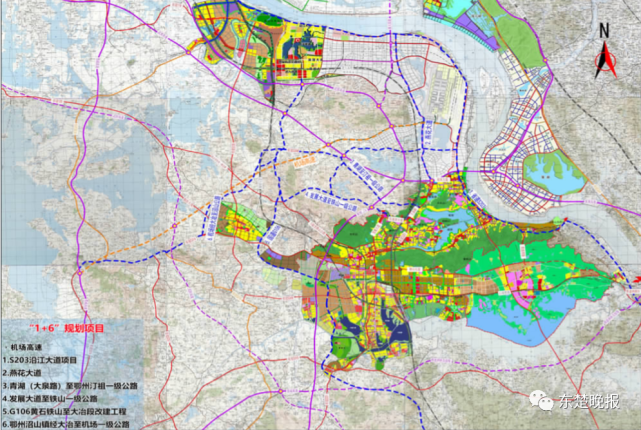This screenshot has width=641, height=430.
Task: Click the '4.发展大道至铁山一级公路' road label on map
Action: 331,201
